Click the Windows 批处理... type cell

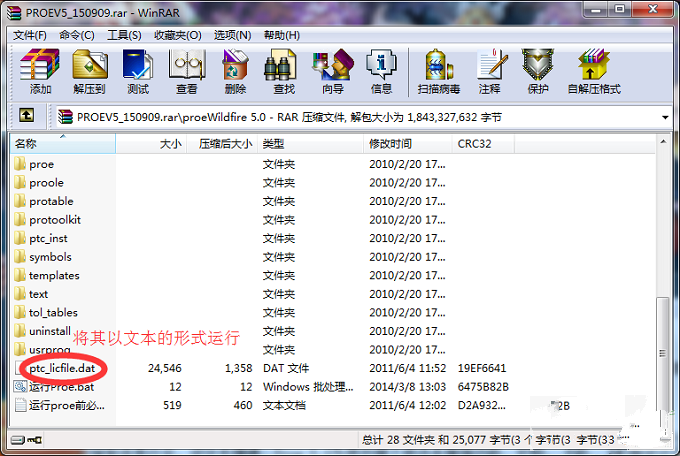[308, 387]
